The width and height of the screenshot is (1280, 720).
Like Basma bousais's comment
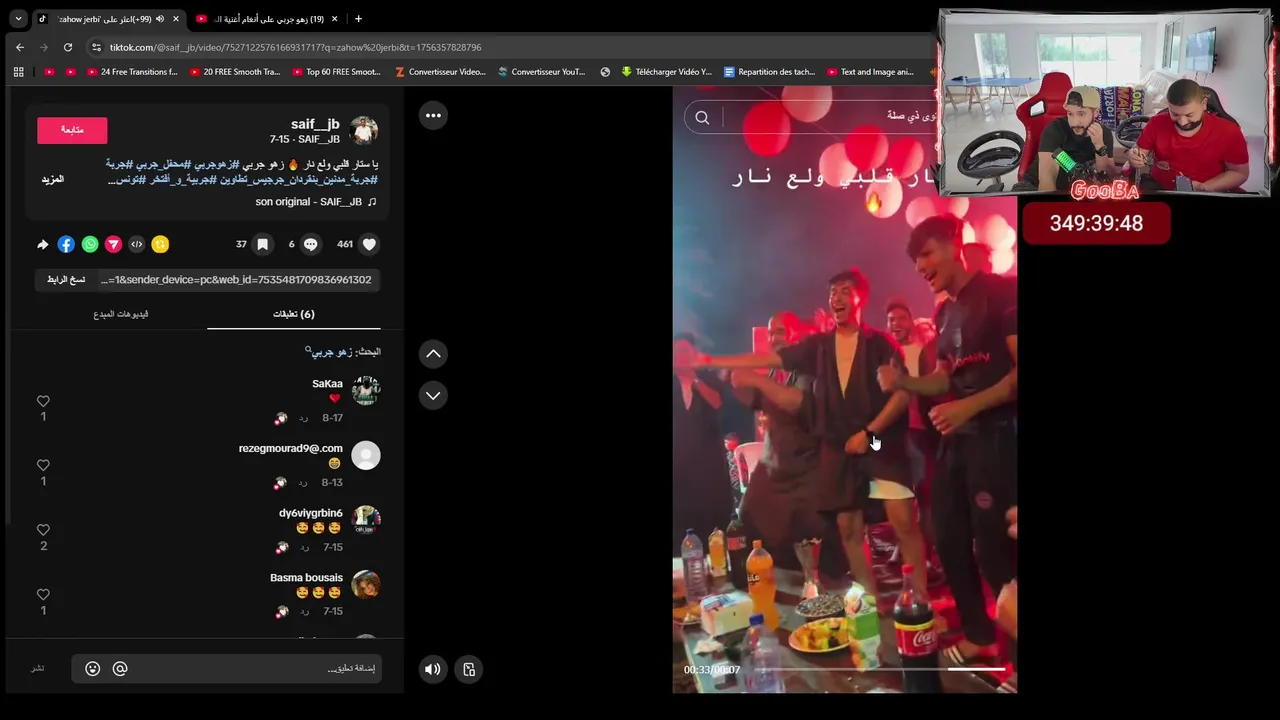(43, 594)
